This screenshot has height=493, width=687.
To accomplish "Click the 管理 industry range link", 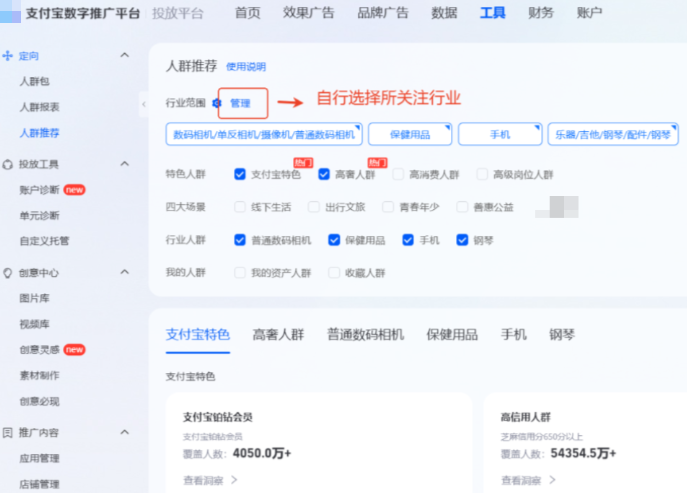I will point(240,103).
